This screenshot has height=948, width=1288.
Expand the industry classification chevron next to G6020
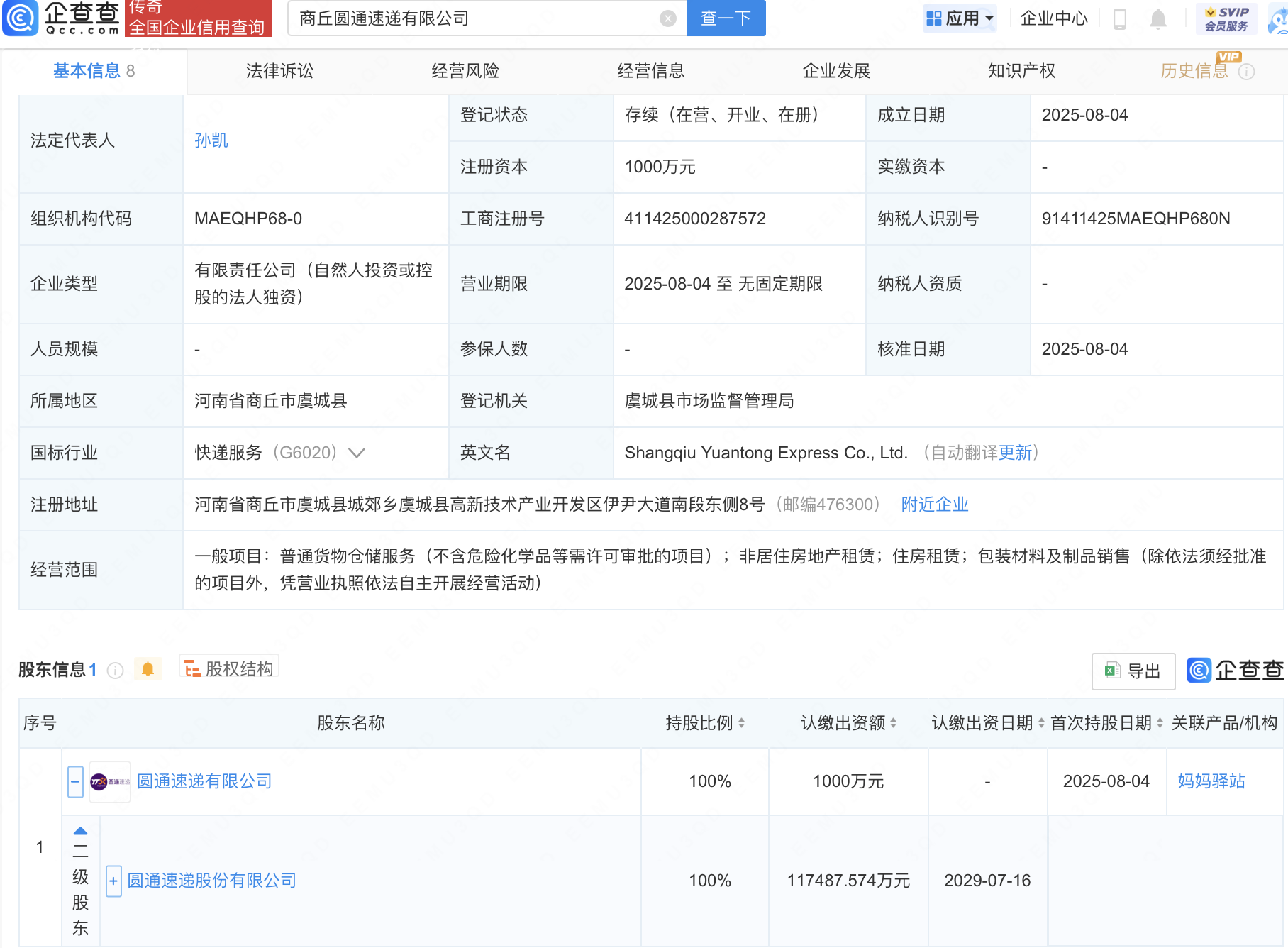357,453
